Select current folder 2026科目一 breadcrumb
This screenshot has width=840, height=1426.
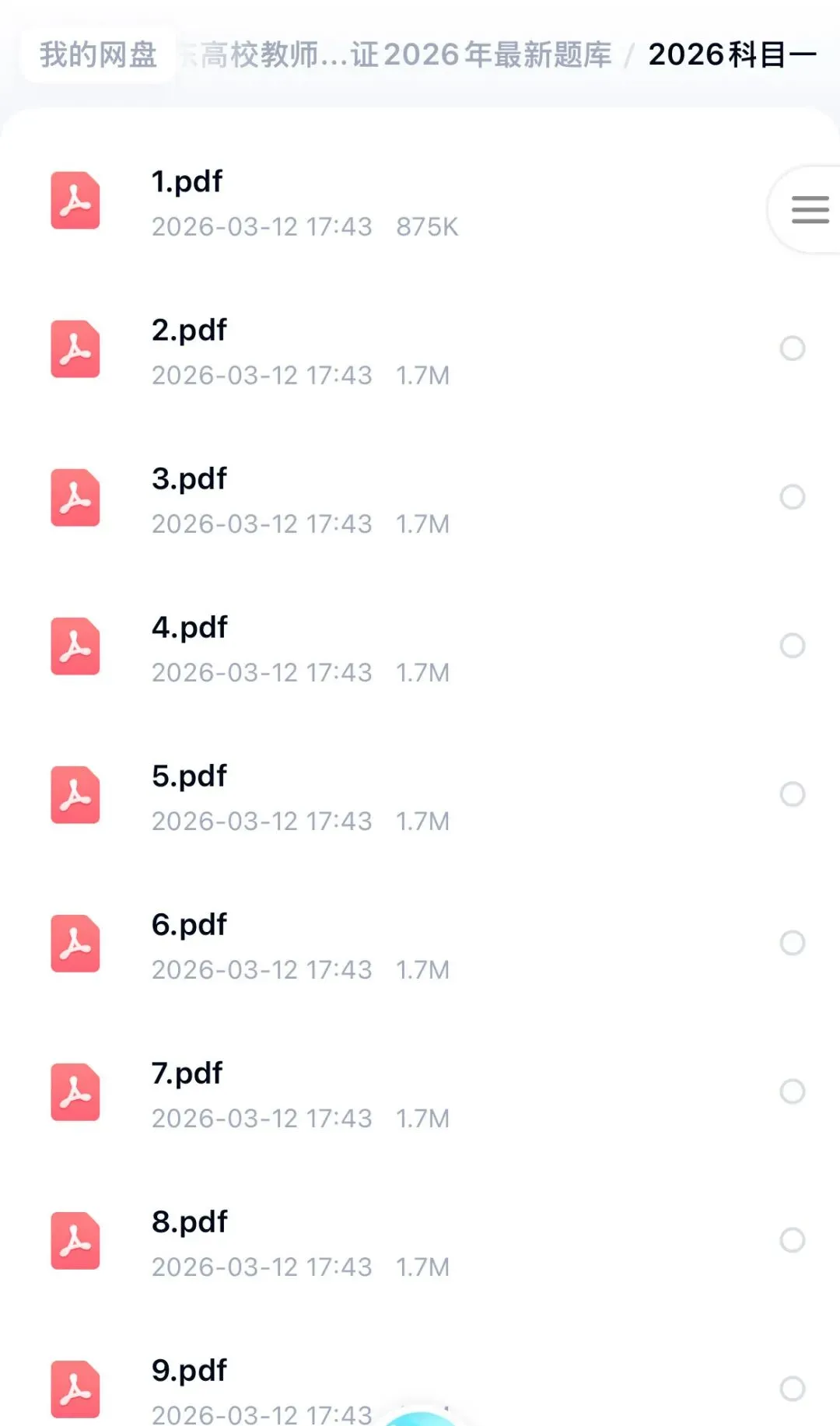point(732,54)
